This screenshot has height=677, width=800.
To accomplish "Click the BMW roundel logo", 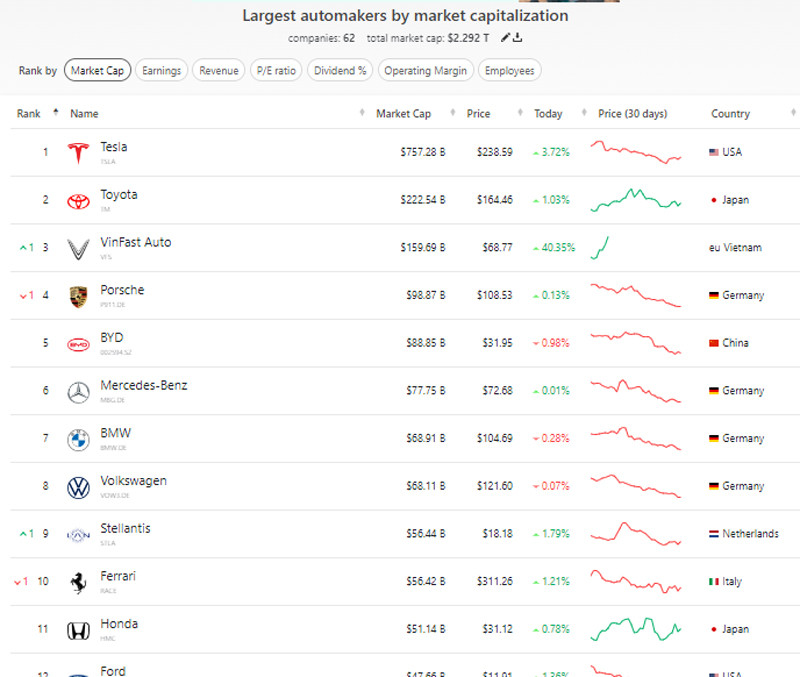I will [x=78, y=439].
